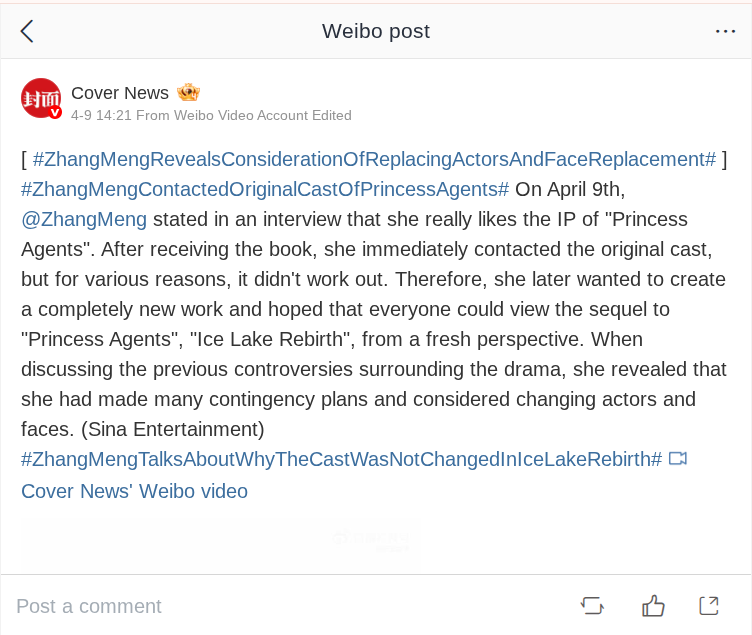Share the post externally
752x635 pixels.
tap(709, 605)
